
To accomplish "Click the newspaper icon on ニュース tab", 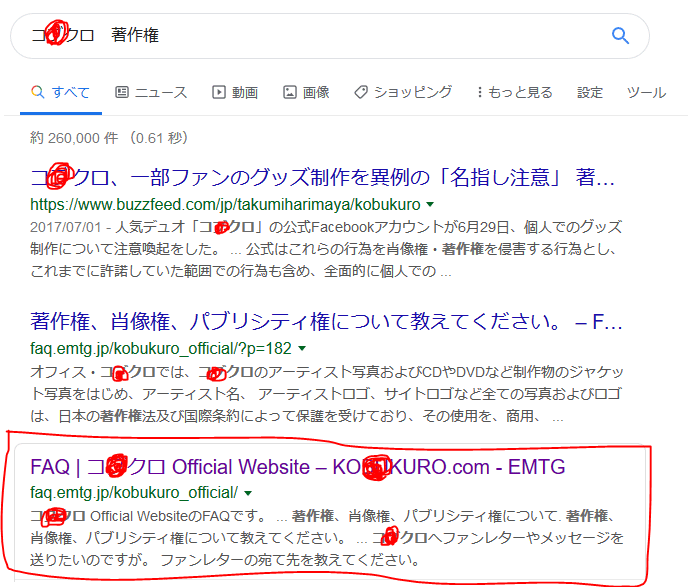I will click(x=122, y=92).
